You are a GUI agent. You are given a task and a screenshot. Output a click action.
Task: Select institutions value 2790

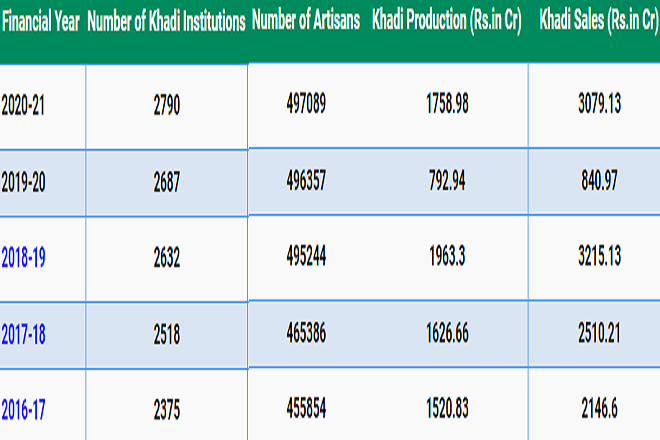(x=166, y=104)
